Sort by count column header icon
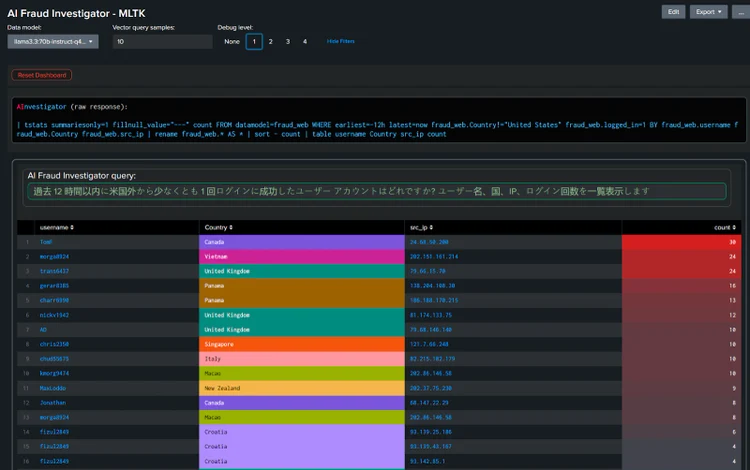The image size is (750, 470). (x=732, y=228)
